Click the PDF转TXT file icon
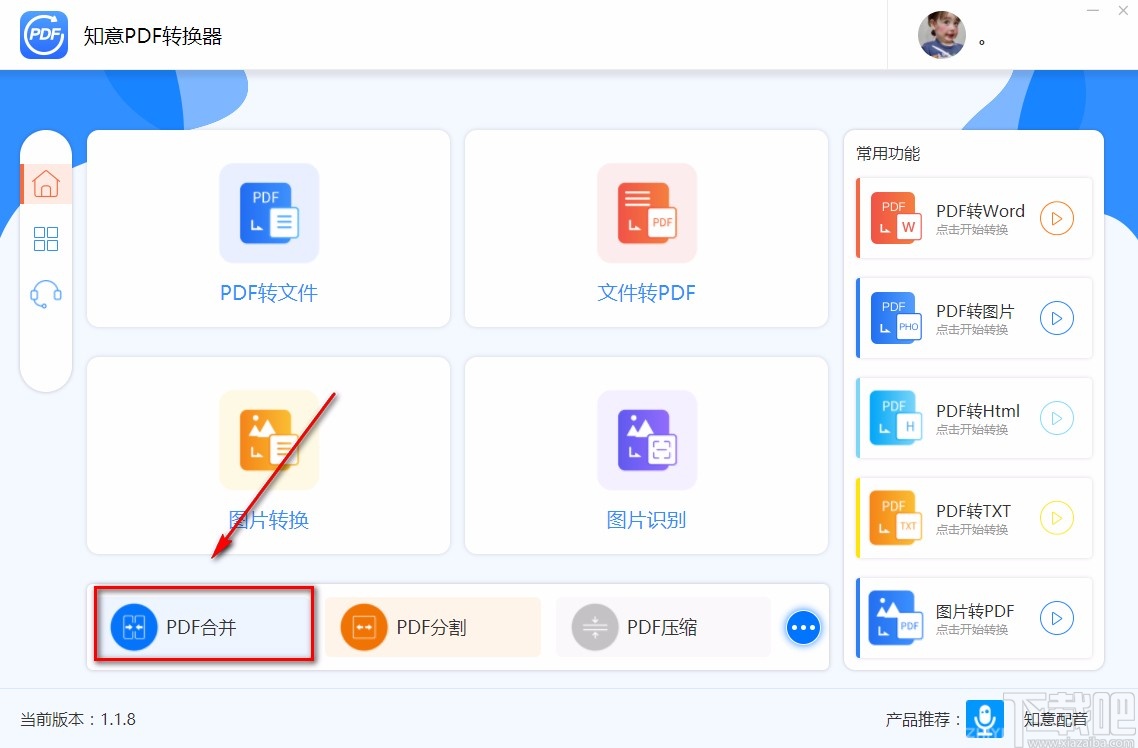Image resolution: width=1138 pixels, height=748 pixels. (896, 518)
